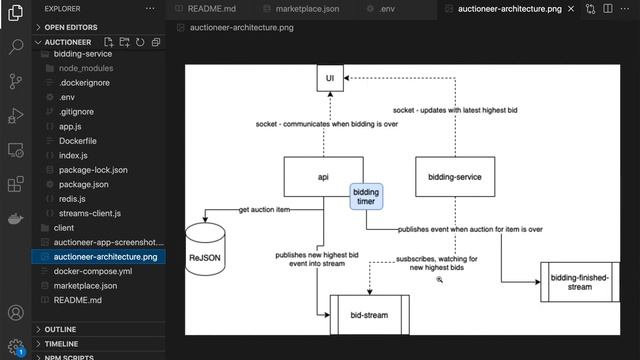Open Explorer more actions ellipsis

(150, 9)
